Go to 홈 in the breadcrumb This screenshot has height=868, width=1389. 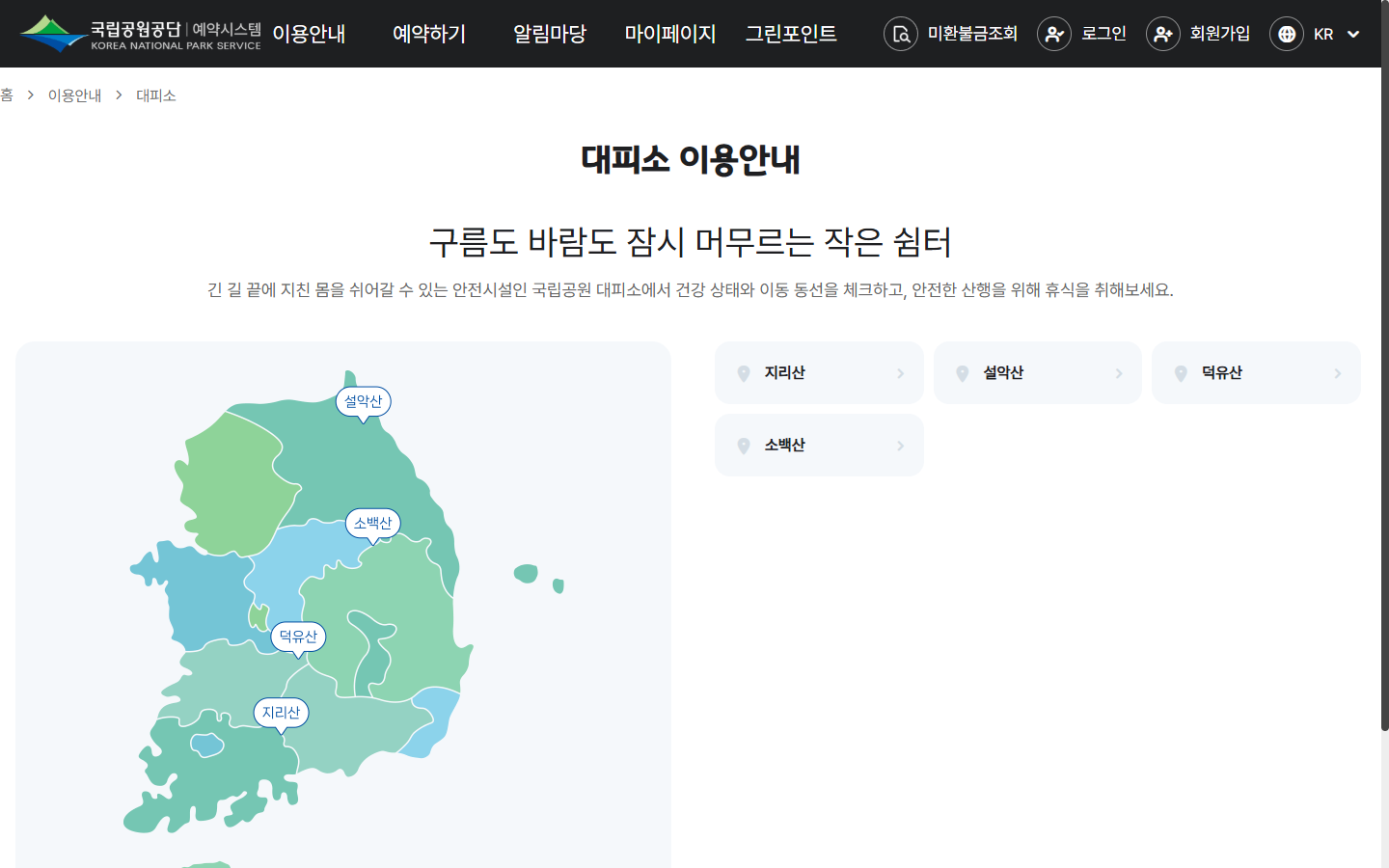[7, 95]
